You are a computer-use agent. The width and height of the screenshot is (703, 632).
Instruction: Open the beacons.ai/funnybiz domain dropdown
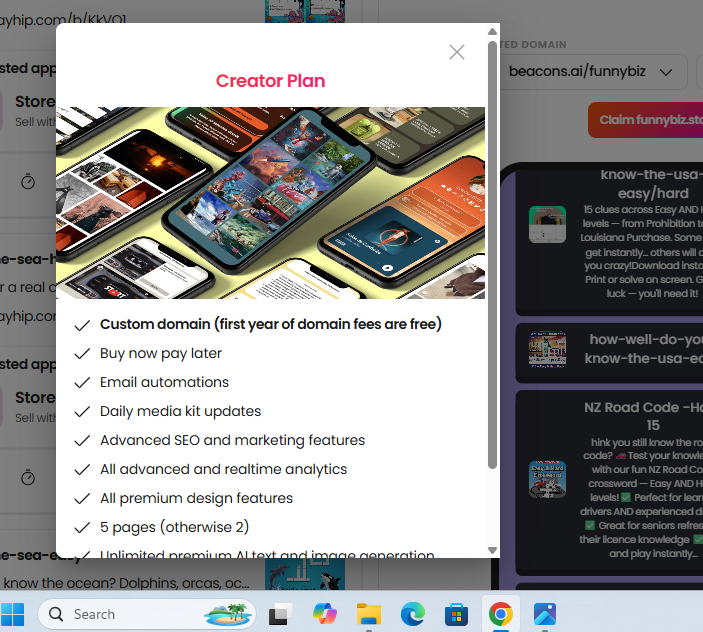click(x=592, y=72)
